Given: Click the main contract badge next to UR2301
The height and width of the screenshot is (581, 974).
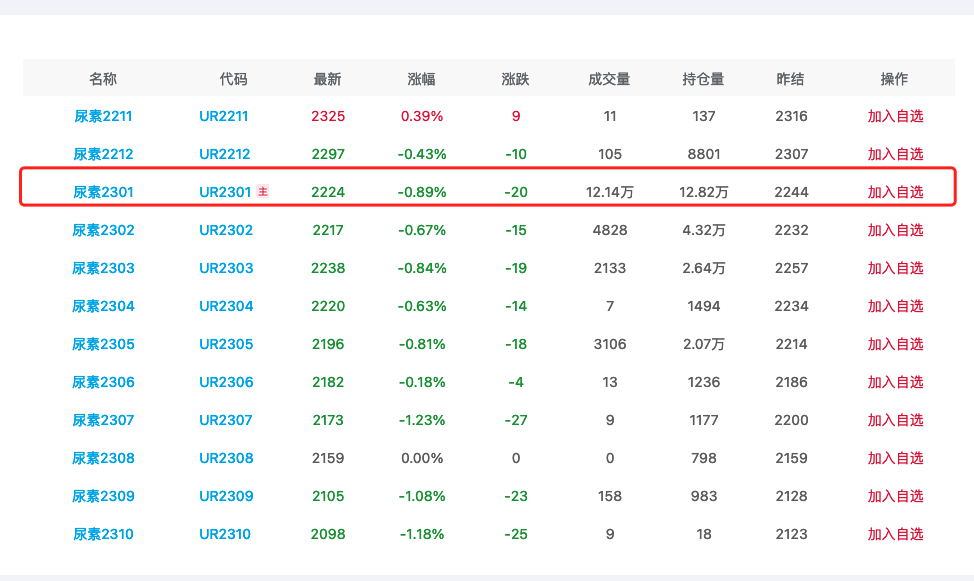Looking at the screenshot, I should [263, 191].
